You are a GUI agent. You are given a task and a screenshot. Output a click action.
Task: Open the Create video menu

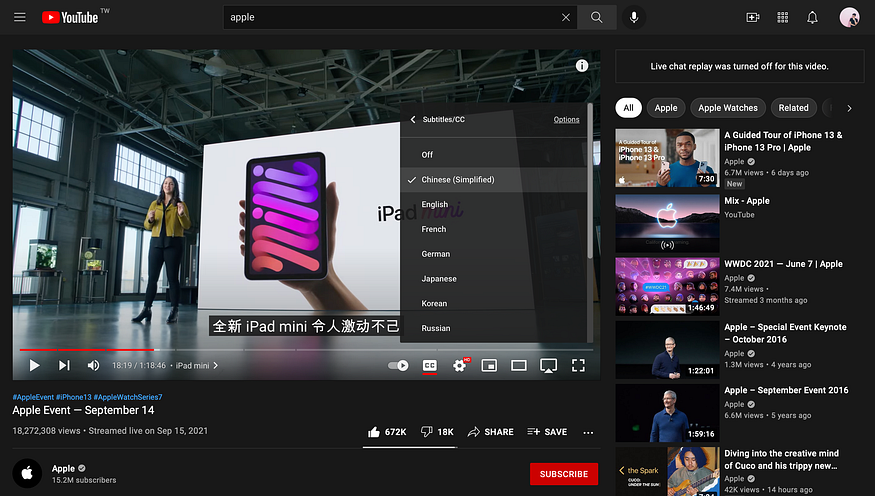[x=753, y=17]
